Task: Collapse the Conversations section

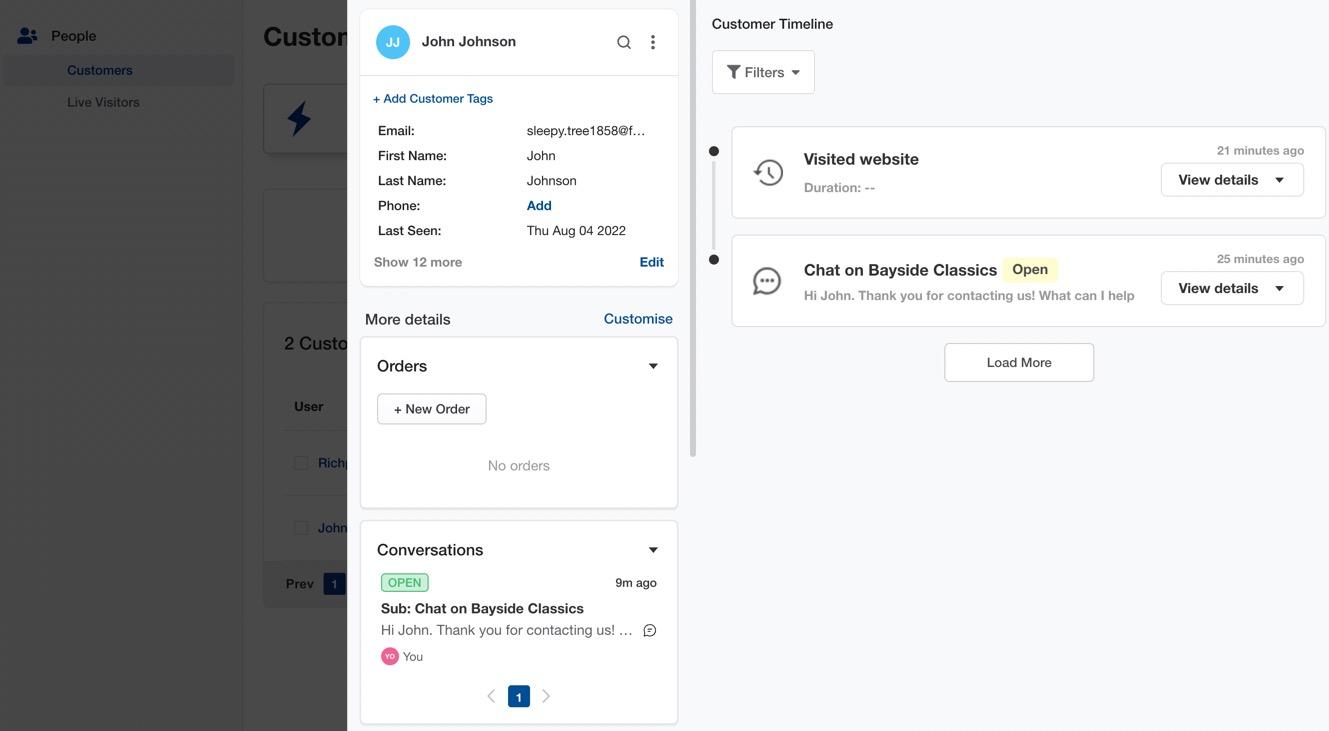Action: coord(653,550)
